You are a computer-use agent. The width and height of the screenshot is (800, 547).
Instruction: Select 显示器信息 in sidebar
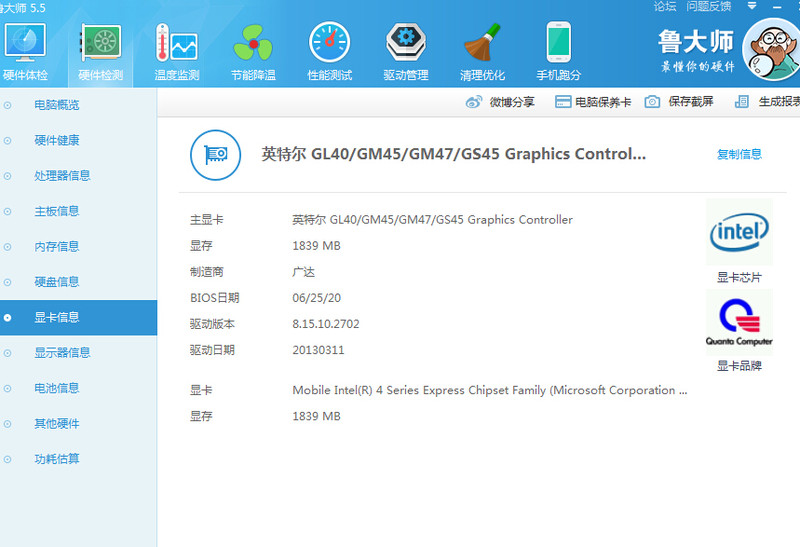point(78,353)
